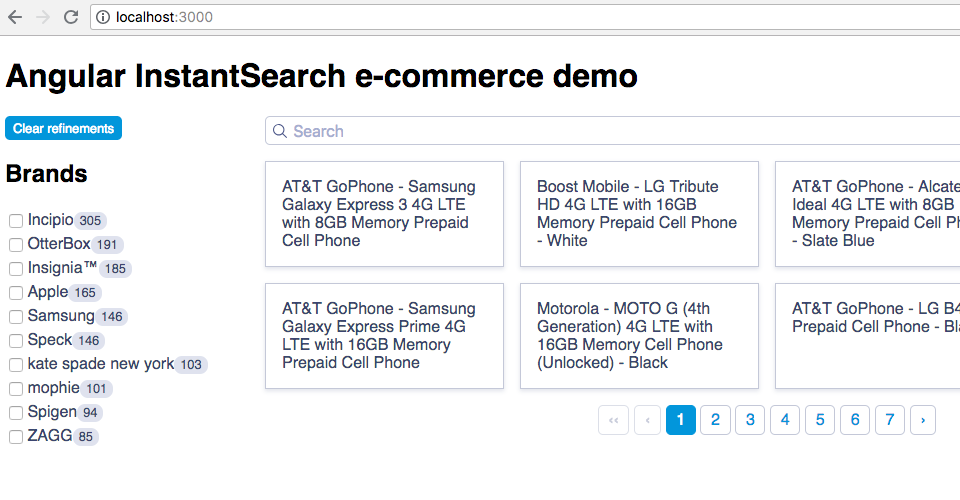Click the previous page chevron
The image size is (960, 500).
pos(648,420)
